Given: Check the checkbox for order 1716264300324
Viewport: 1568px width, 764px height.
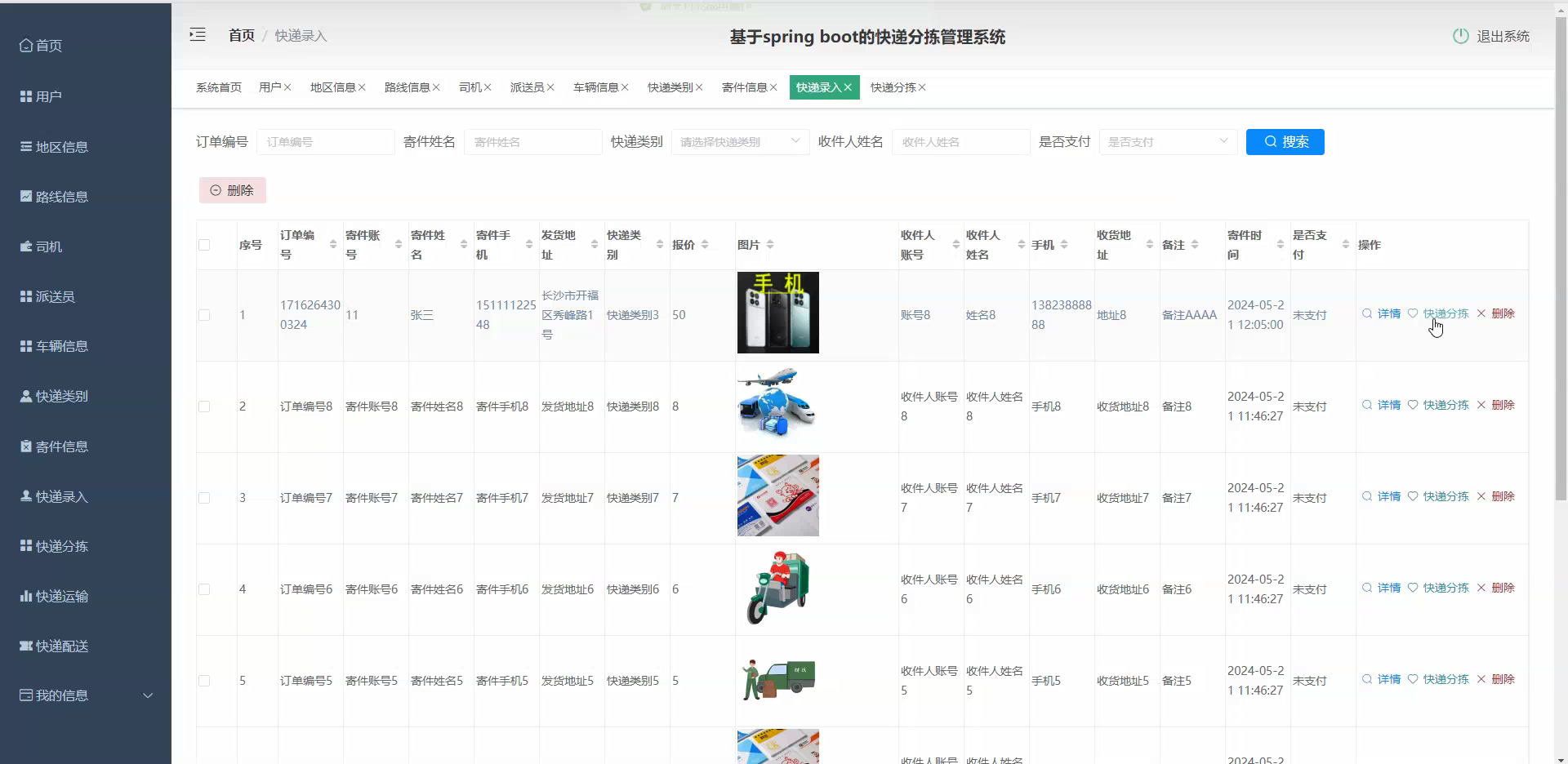Looking at the screenshot, I should tap(204, 315).
